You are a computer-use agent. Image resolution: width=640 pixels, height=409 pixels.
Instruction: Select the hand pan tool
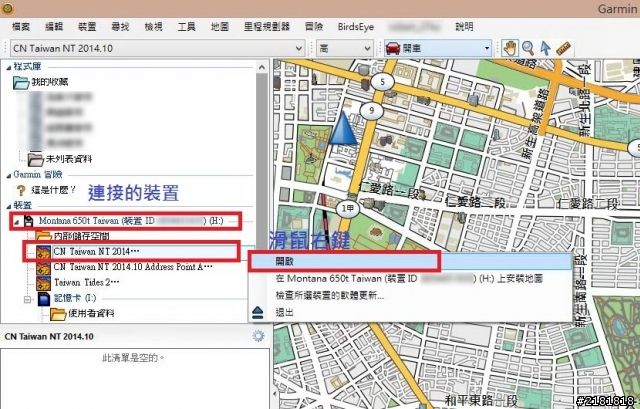[x=509, y=48]
